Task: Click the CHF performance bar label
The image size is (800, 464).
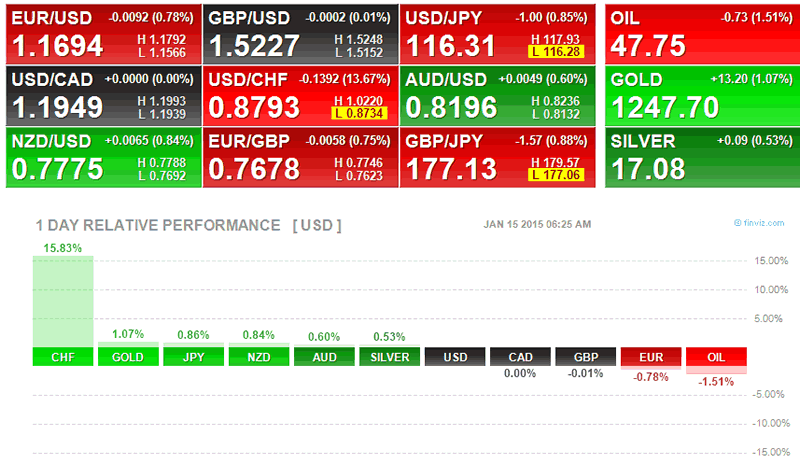Action: [63, 357]
